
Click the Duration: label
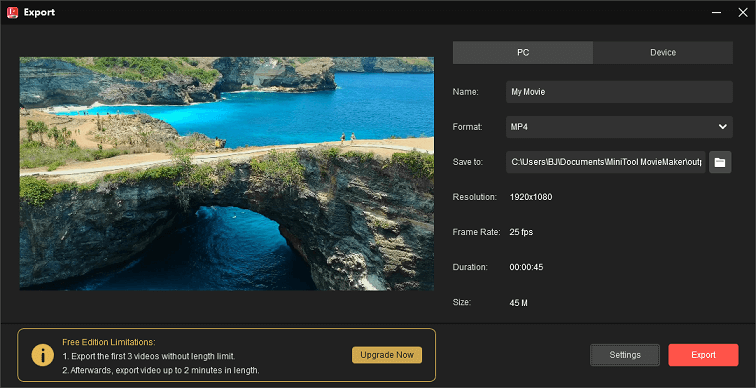470,267
